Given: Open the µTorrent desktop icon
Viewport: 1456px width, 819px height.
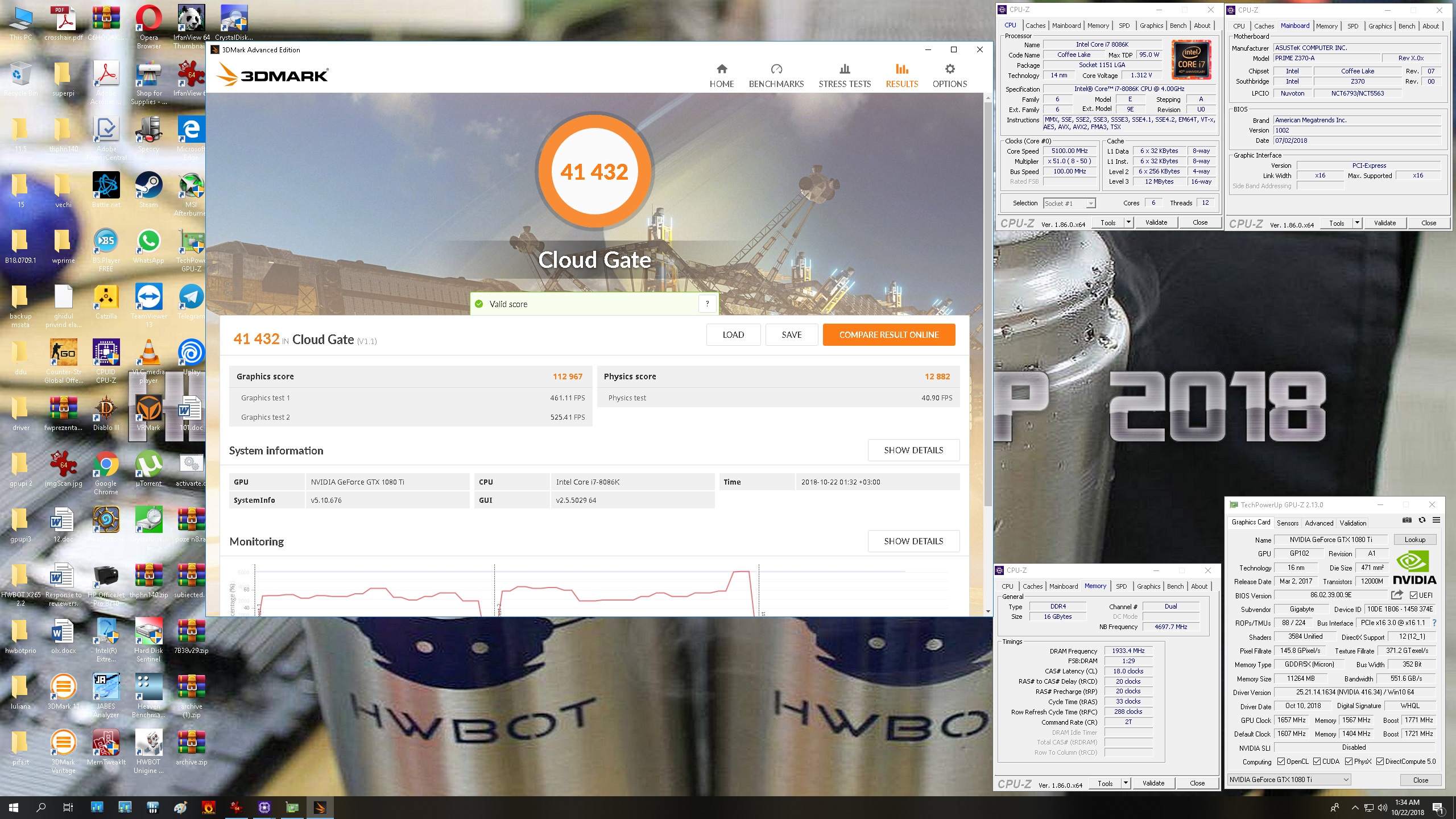Looking at the screenshot, I should coord(148,469).
